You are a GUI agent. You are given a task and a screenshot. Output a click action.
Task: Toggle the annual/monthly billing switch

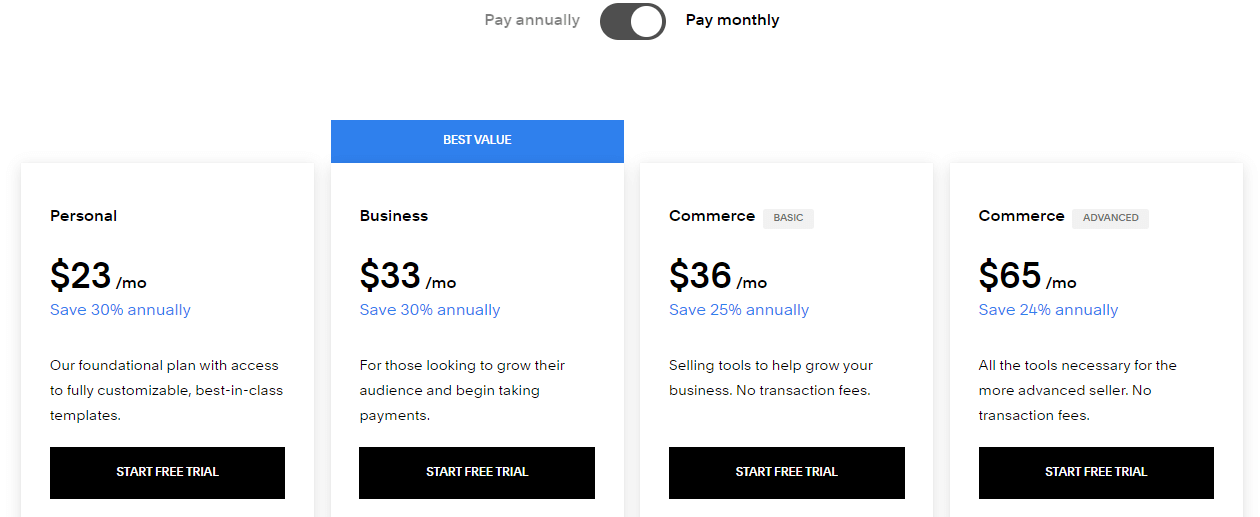pyautogui.click(x=632, y=21)
